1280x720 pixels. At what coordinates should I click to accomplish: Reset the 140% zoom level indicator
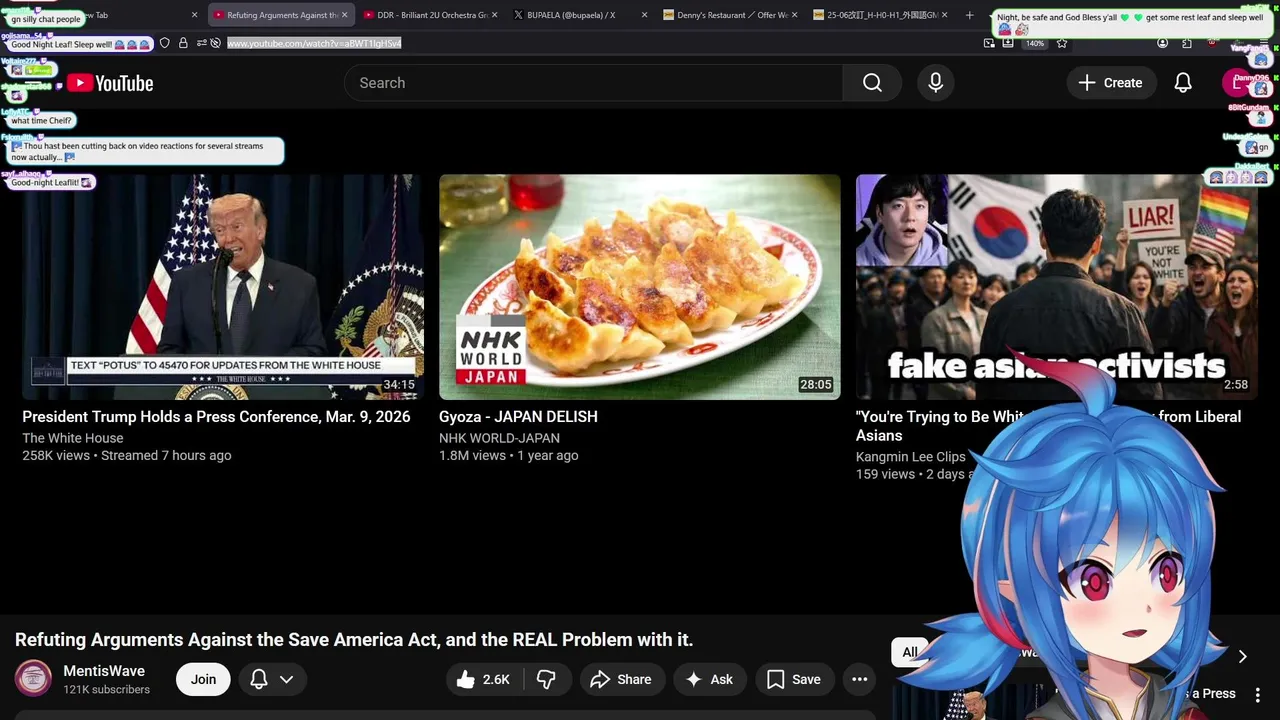1035,43
